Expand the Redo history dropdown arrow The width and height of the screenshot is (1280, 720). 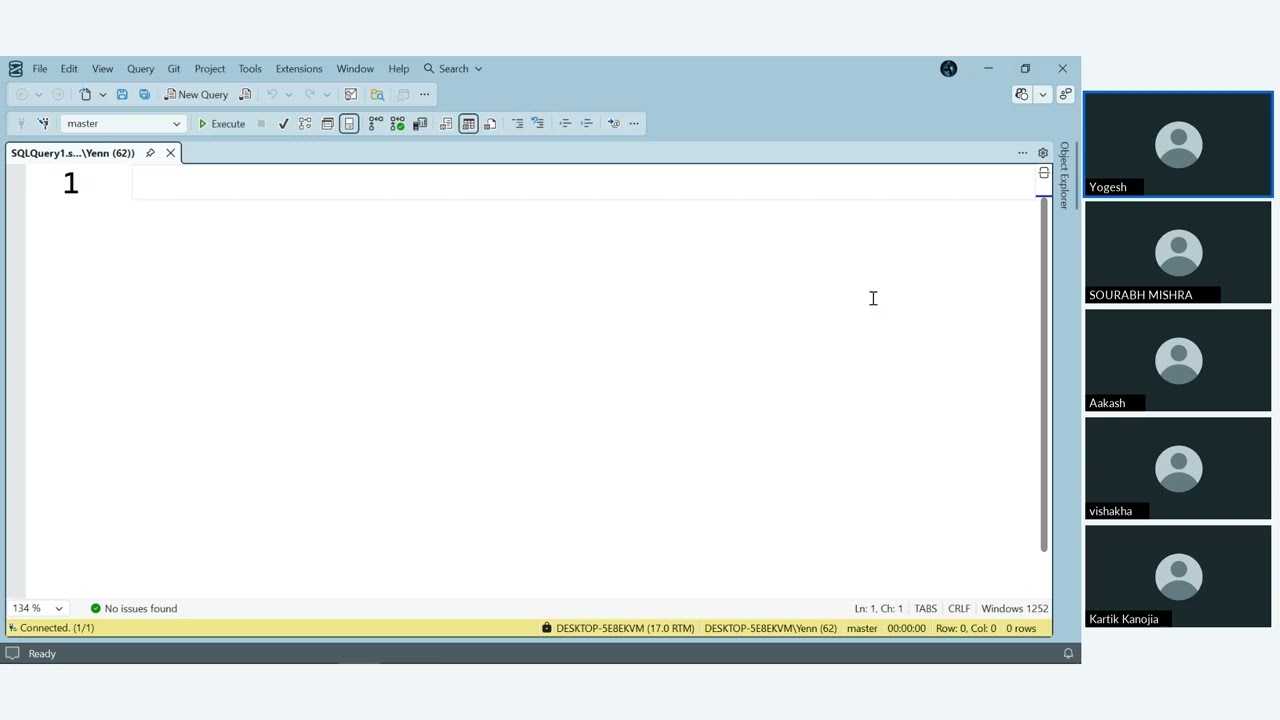click(x=326, y=94)
